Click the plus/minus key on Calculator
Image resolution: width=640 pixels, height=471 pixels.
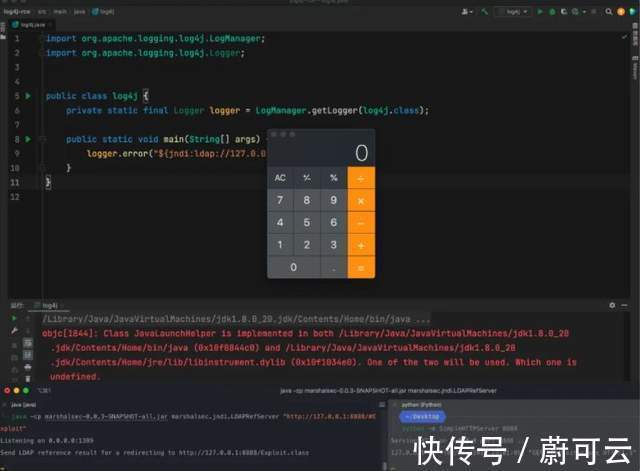[307, 178]
